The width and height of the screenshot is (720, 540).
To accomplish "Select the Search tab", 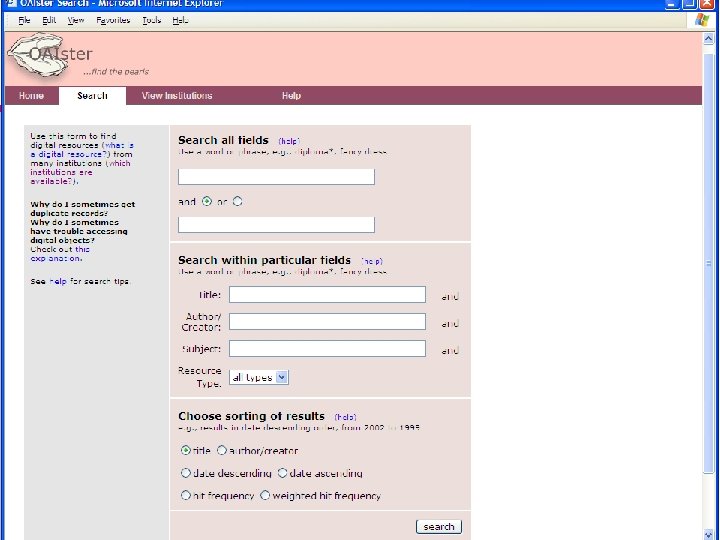I will tap(92, 96).
